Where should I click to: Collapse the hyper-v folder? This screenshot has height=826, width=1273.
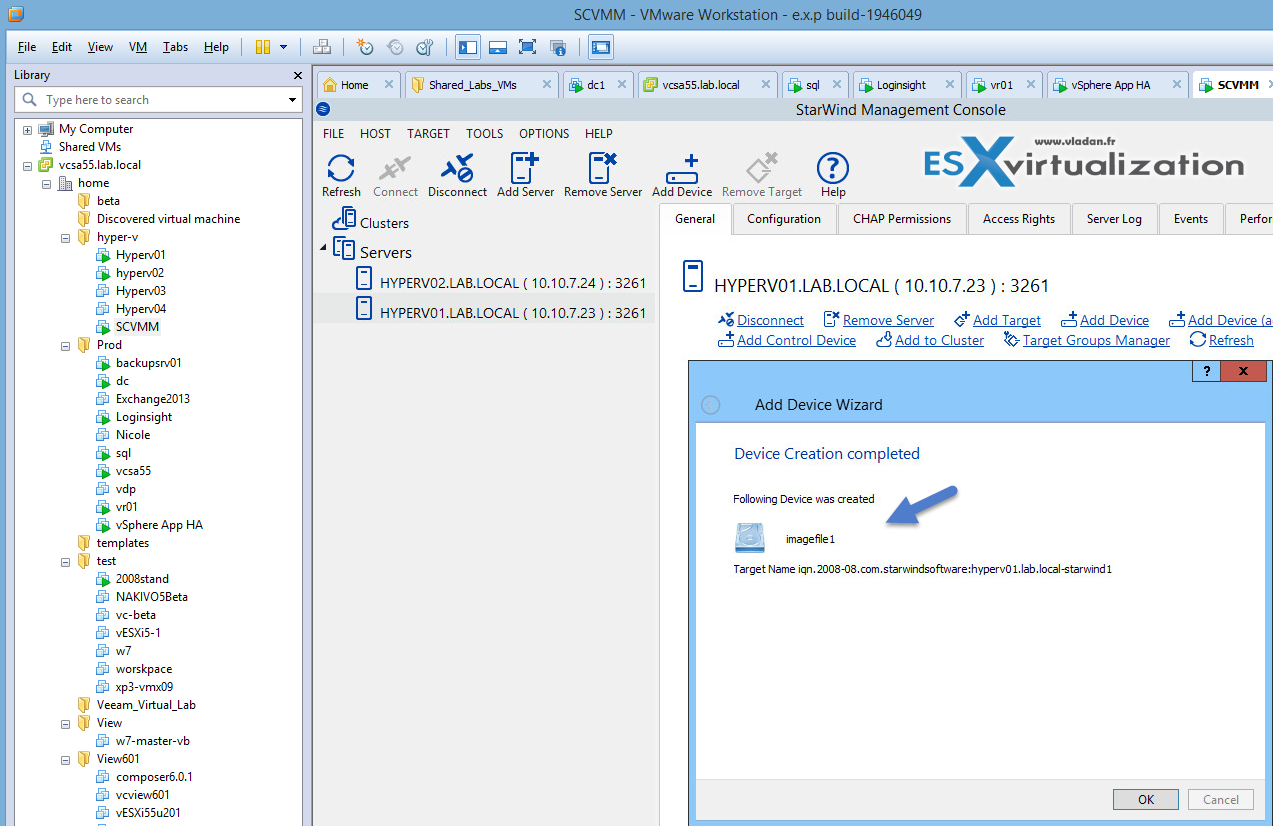tap(66, 237)
